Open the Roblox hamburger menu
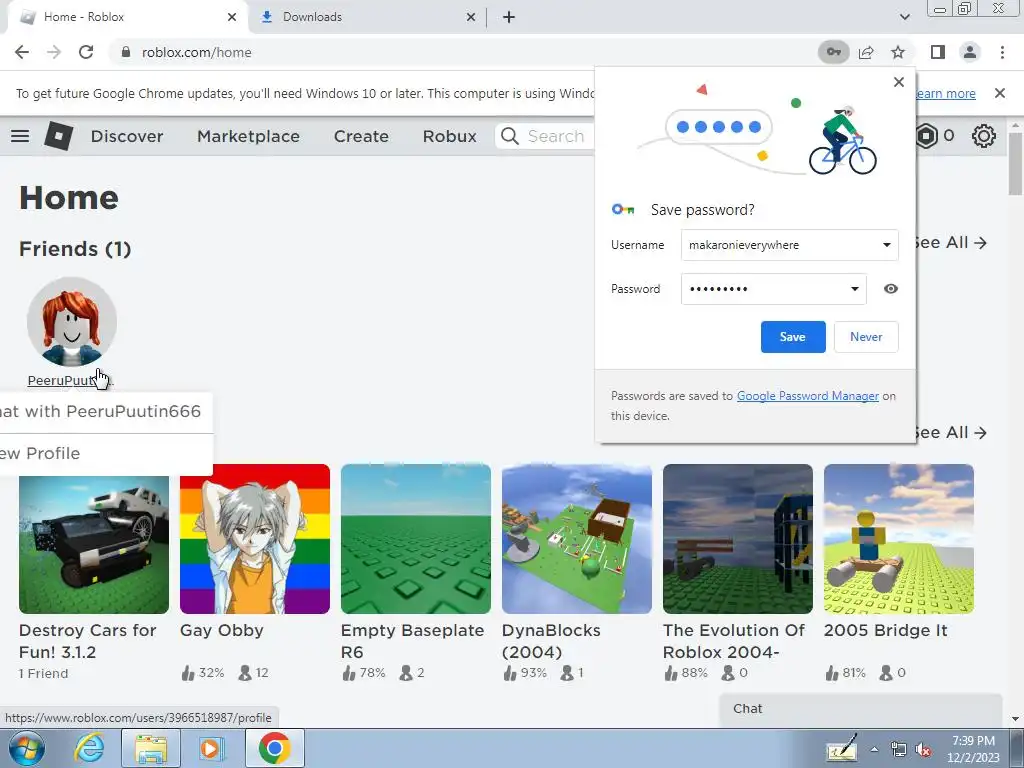Image resolution: width=1024 pixels, height=768 pixels. click(x=20, y=136)
